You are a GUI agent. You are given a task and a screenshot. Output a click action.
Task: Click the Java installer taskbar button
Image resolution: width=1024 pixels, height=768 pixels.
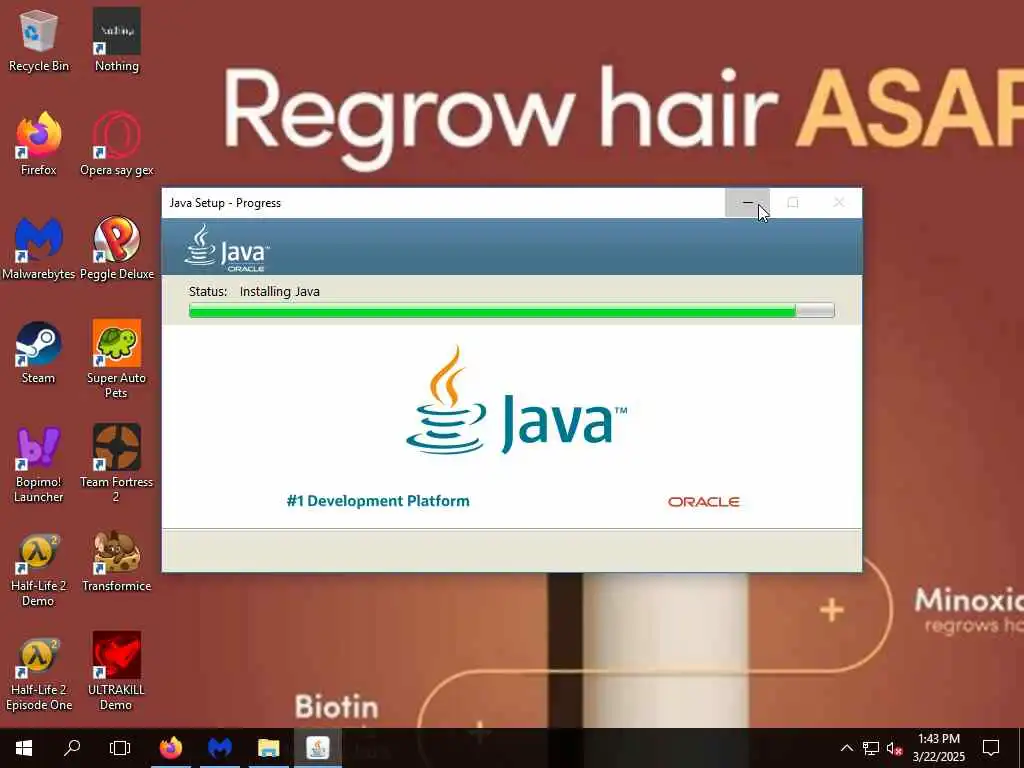click(x=317, y=748)
